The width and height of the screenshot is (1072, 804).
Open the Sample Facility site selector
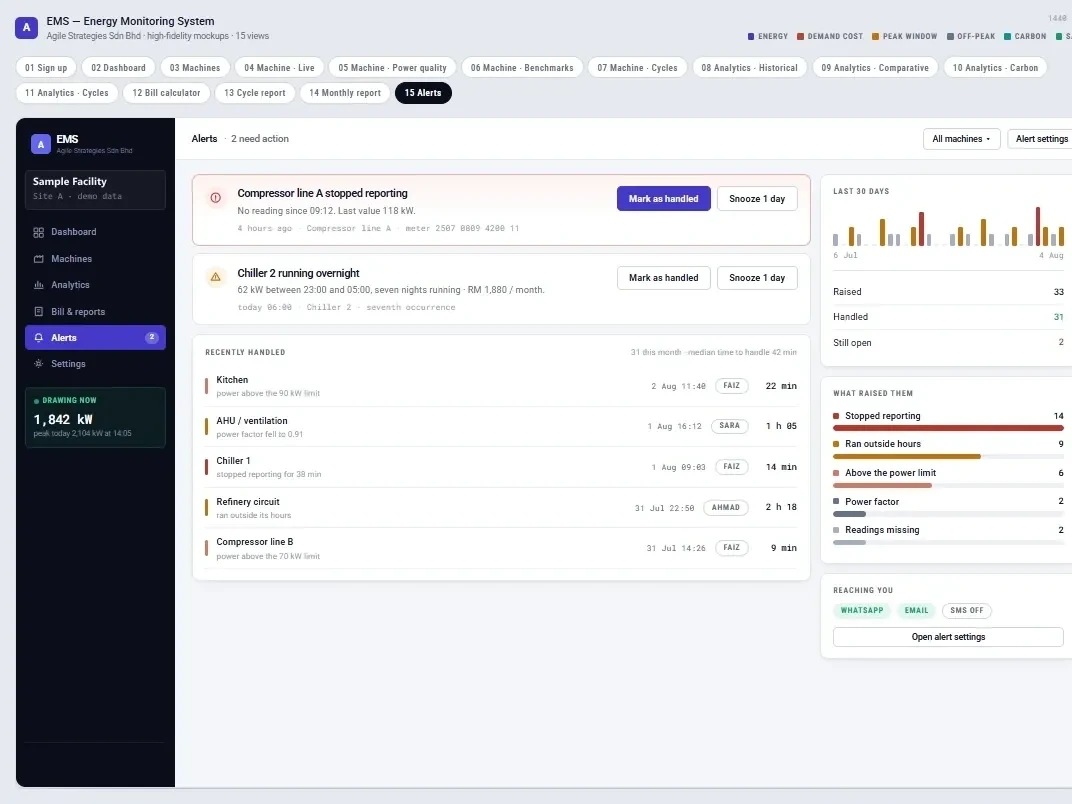[x=95, y=189]
